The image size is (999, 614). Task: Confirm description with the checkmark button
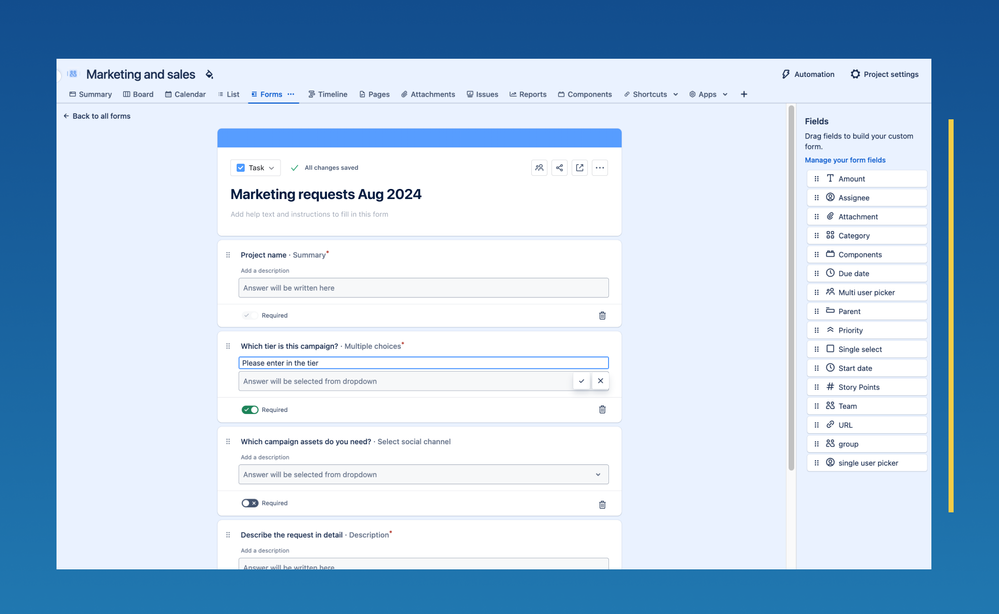click(581, 381)
